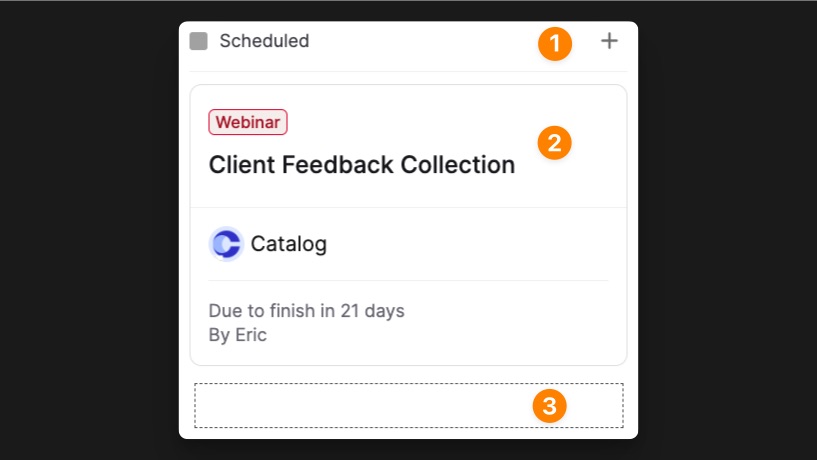Click the "By Eric" author text
This screenshot has height=460, width=817.
[x=237, y=335]
